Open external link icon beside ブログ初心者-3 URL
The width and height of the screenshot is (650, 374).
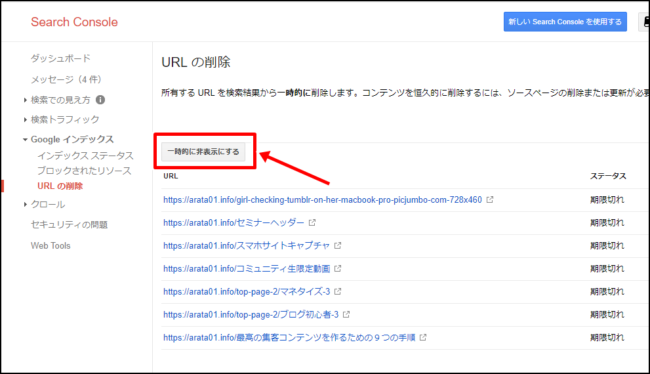pyautogui.click(x=347, y=315)
